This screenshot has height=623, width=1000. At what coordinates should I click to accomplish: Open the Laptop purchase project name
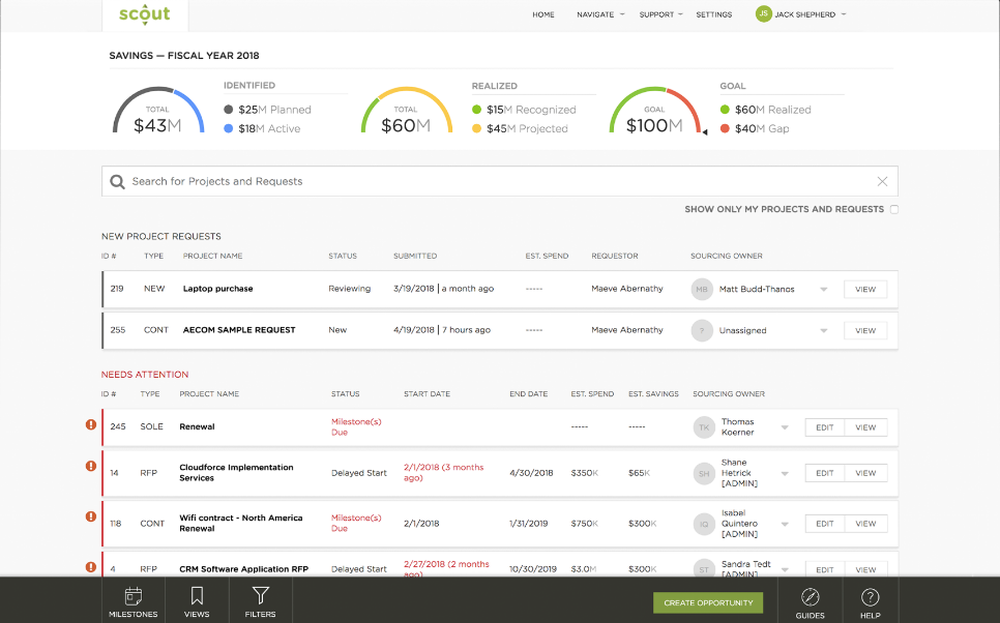pos(218,289)
